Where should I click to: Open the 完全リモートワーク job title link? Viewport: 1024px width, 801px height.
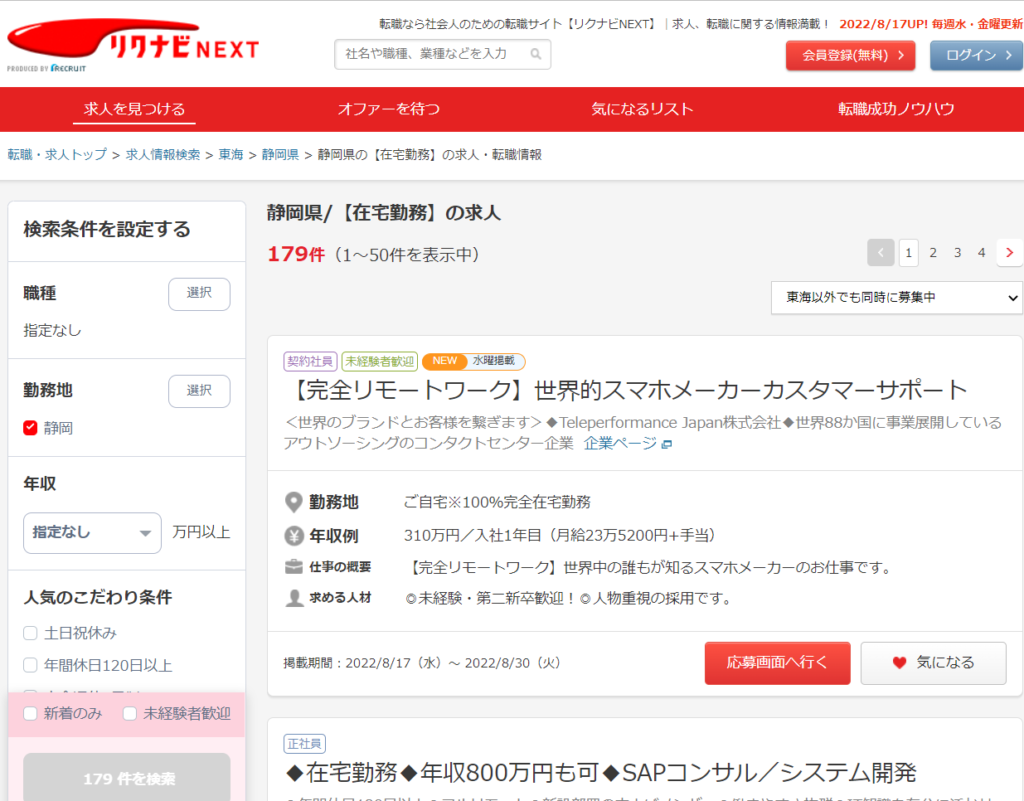click(626, 390)
